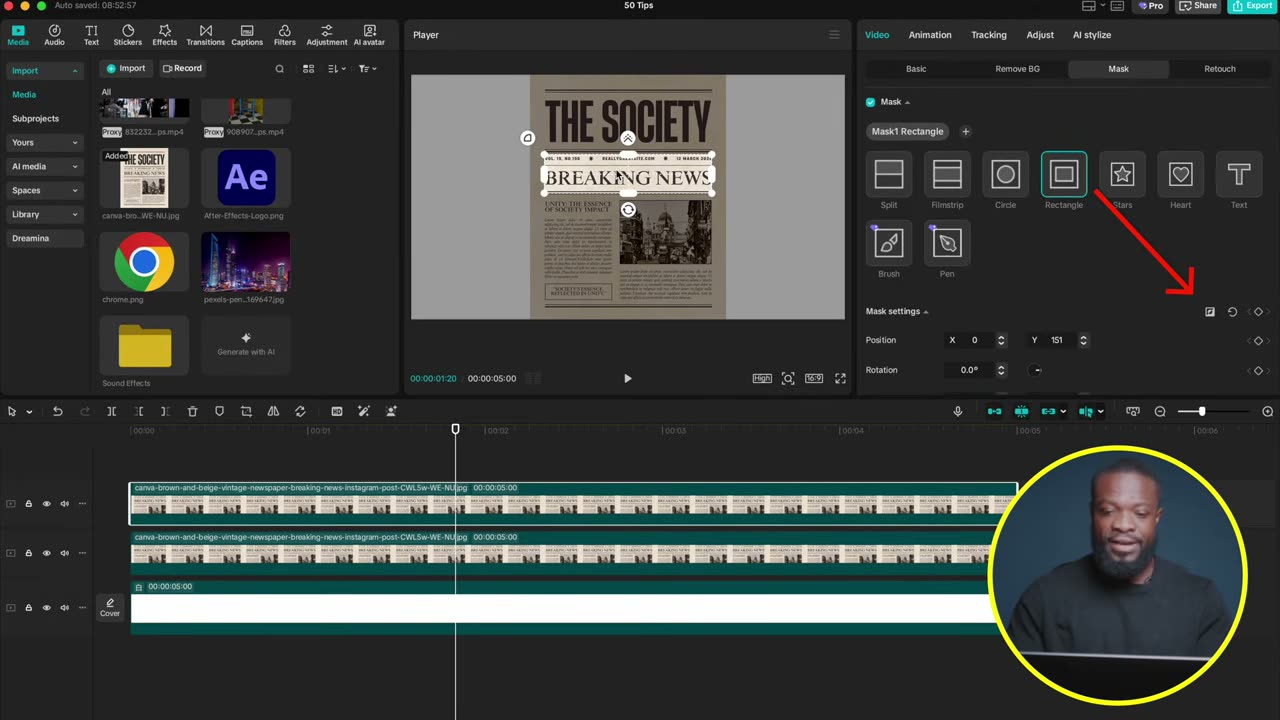This screenshot has width=1280, height=720.
Task: Click the Export button
Action: click(1253, 6)
